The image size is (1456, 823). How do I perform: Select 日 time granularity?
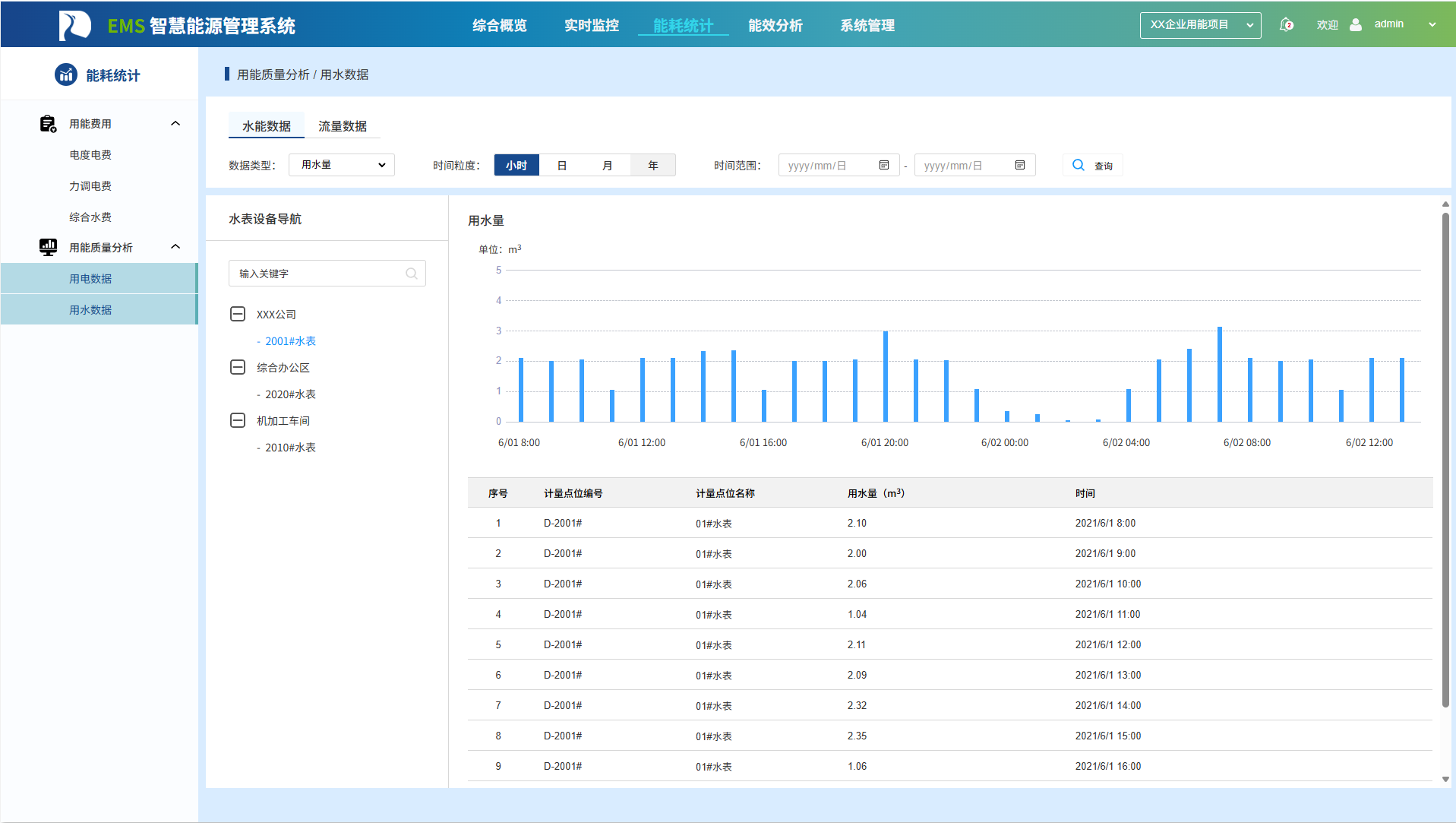(x=562, y=165)
